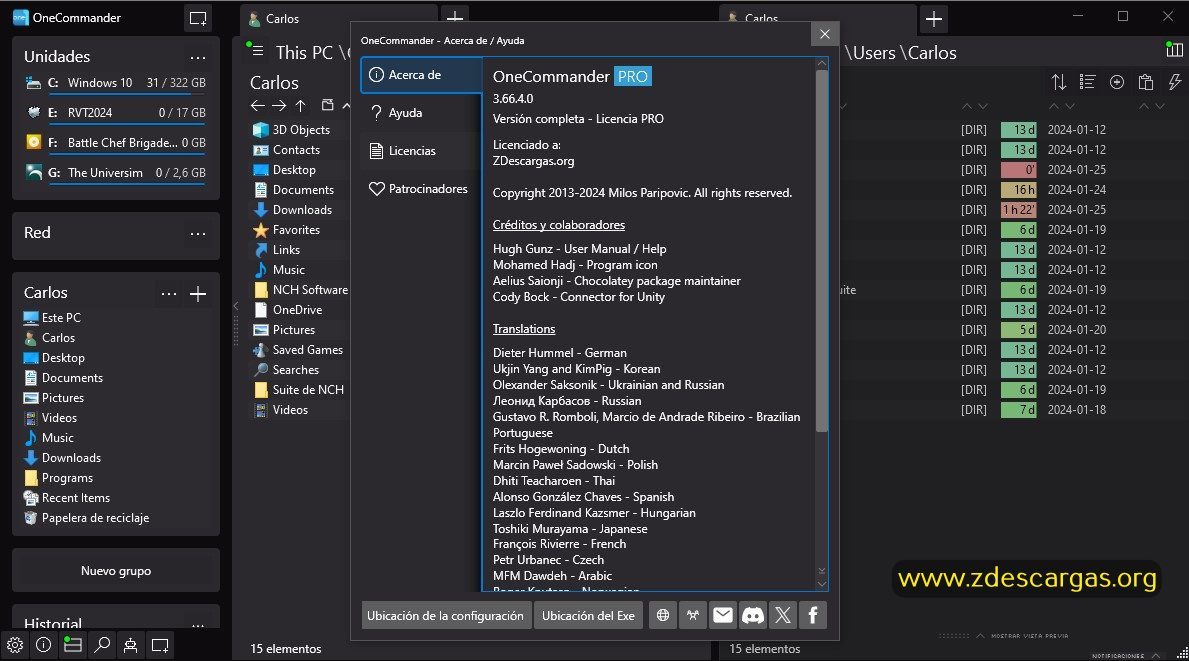The width and height of the screenshot is (1189, 661).
Task: Click sort arrows icon in right pane toolbar
Action: click(x=1059, y=82)
